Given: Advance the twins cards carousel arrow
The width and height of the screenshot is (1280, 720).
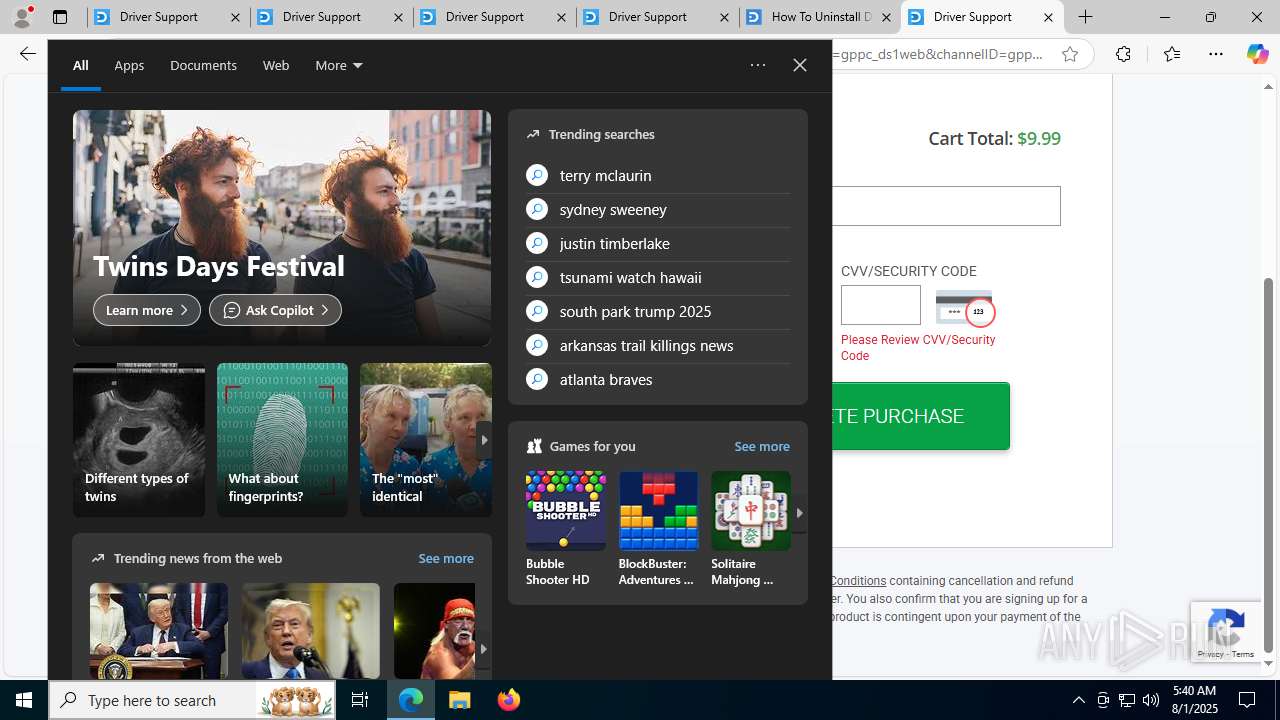Looking at the screenshot, I should tap(483, 440).
